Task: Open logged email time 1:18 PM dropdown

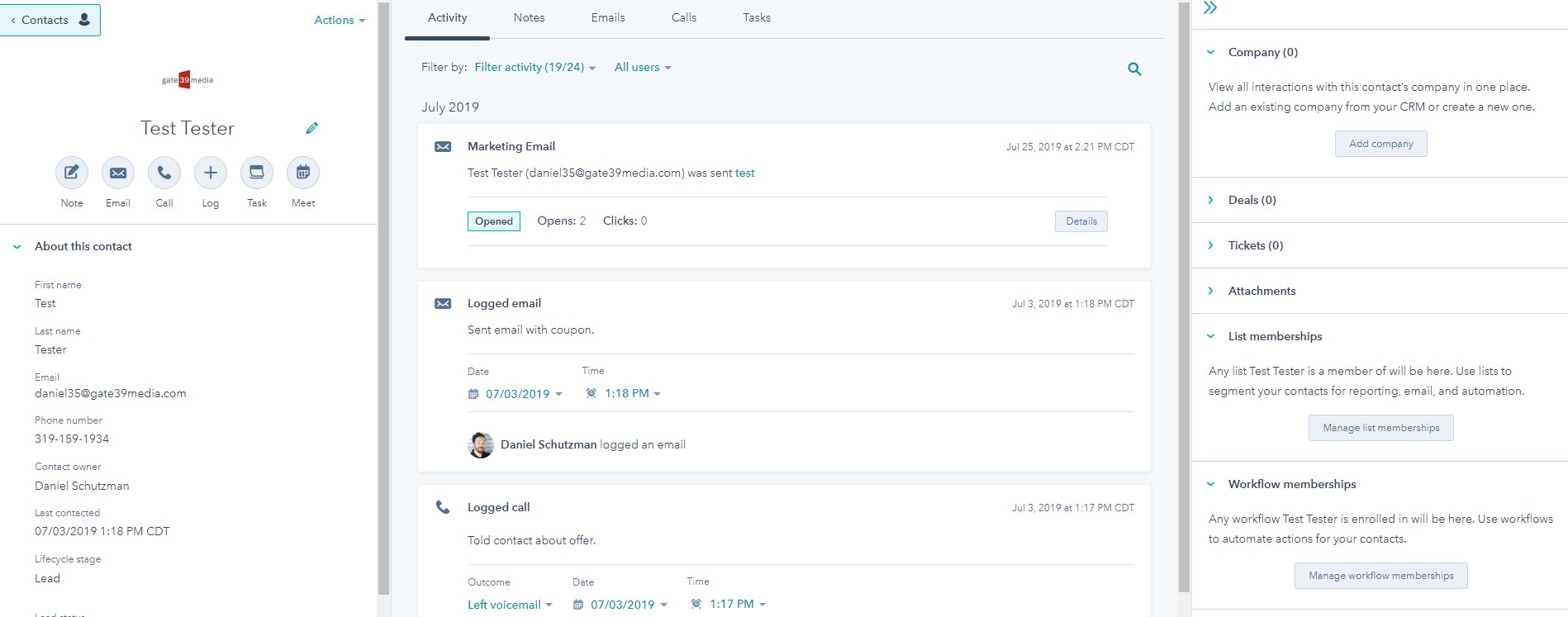Action: pyautogui.click(x=633, y=393)
